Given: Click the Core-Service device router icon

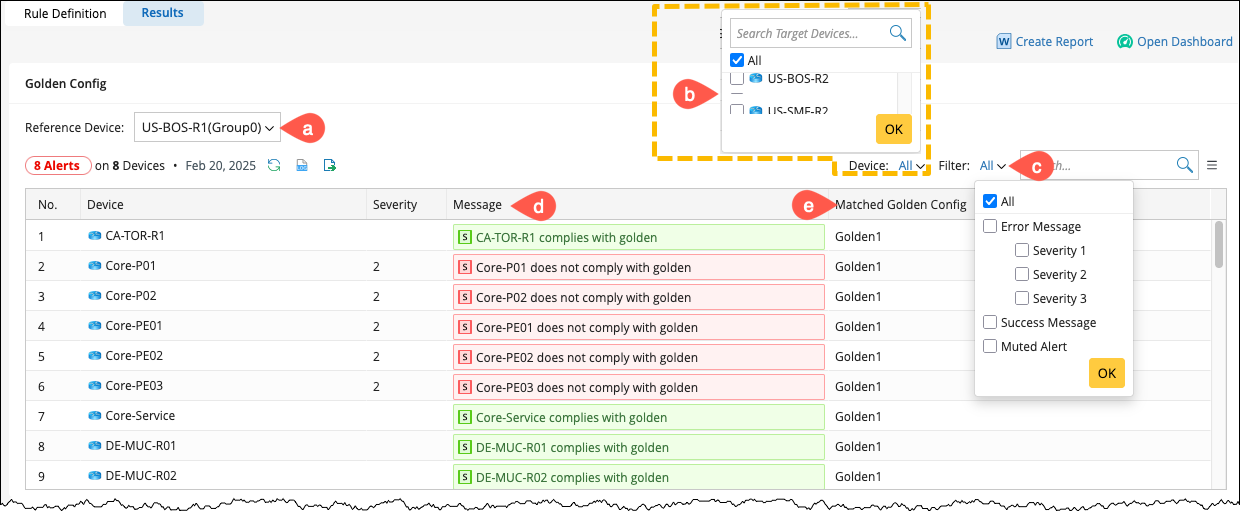Looking at the screenshot, I should 95,416.
